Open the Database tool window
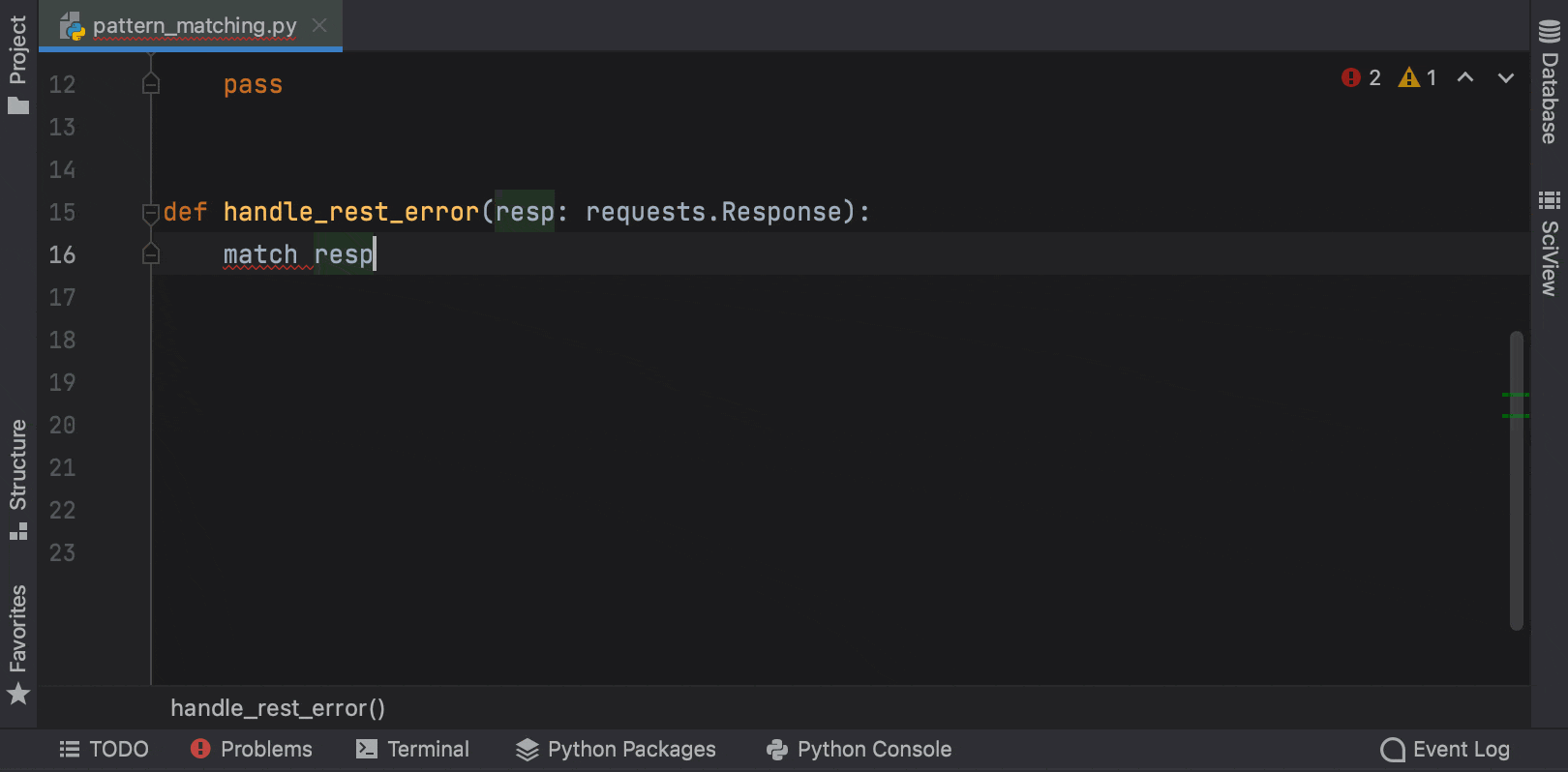This screenshot has width=1568, height=772. point(1549,82)
